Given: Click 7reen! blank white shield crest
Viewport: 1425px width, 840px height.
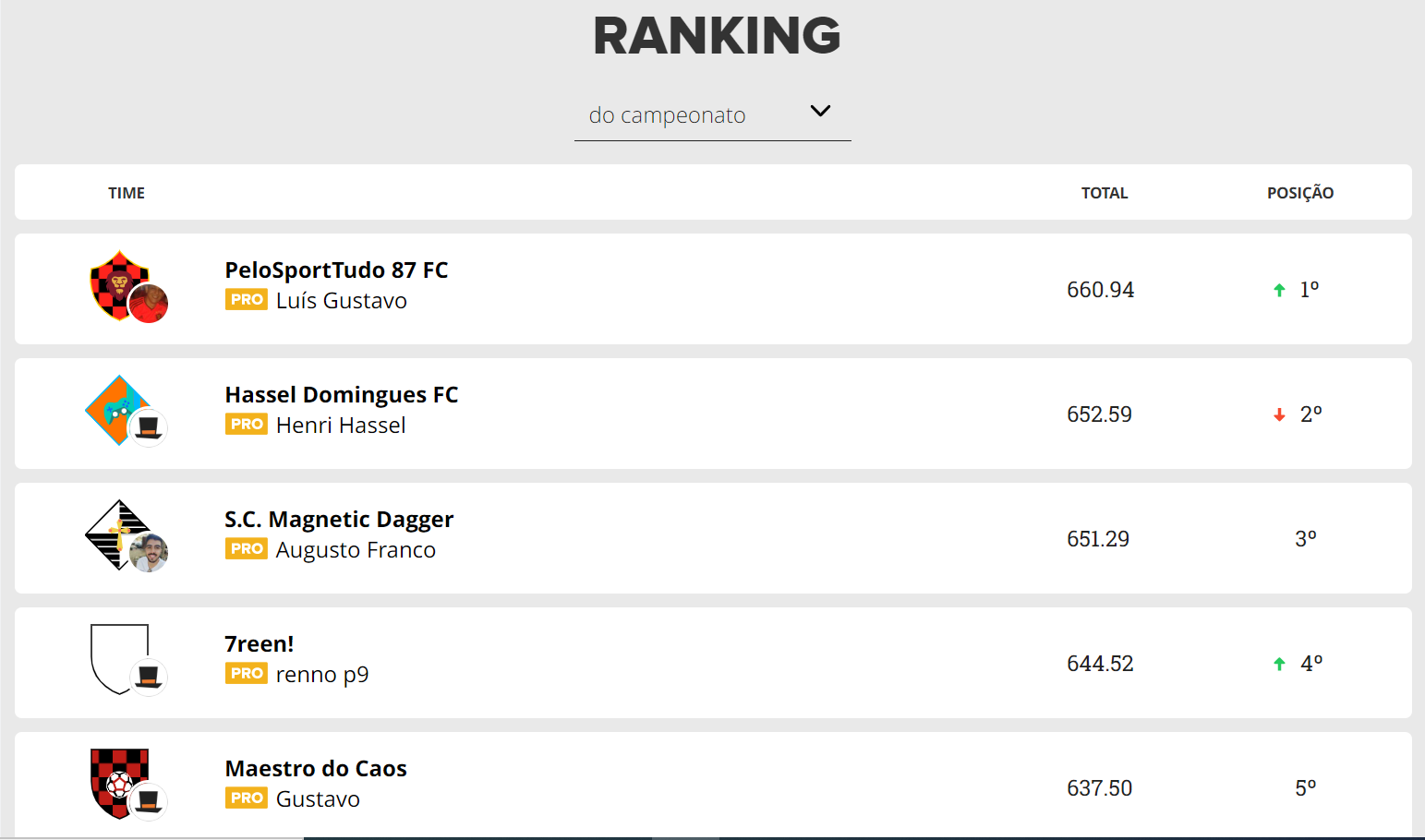Looking at the screenshot, I should point(119,659).
